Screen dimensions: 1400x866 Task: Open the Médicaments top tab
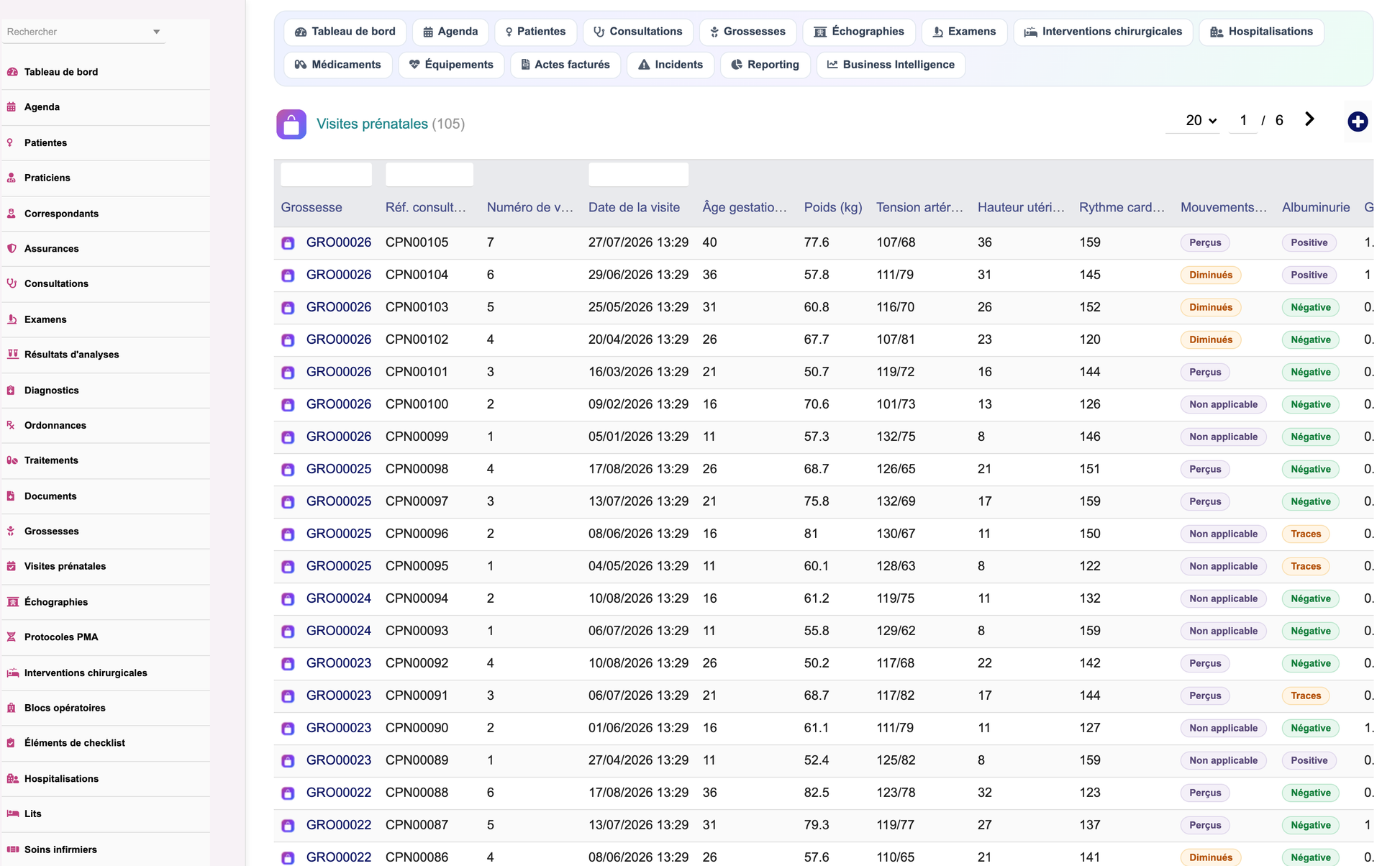tap(338, 65)
